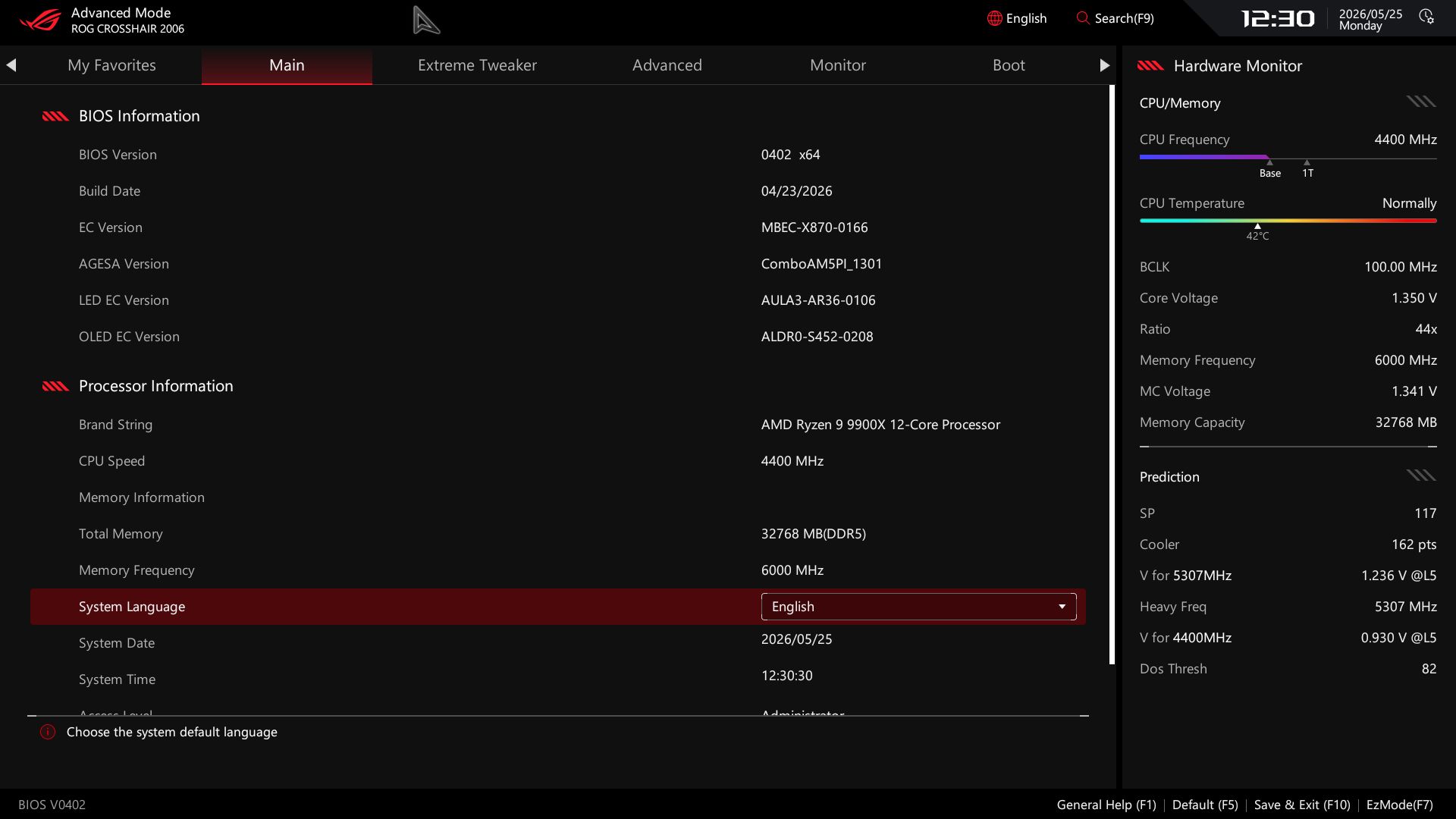Click right arrow to scroll tabs forward

click(x=1104, y=65)
